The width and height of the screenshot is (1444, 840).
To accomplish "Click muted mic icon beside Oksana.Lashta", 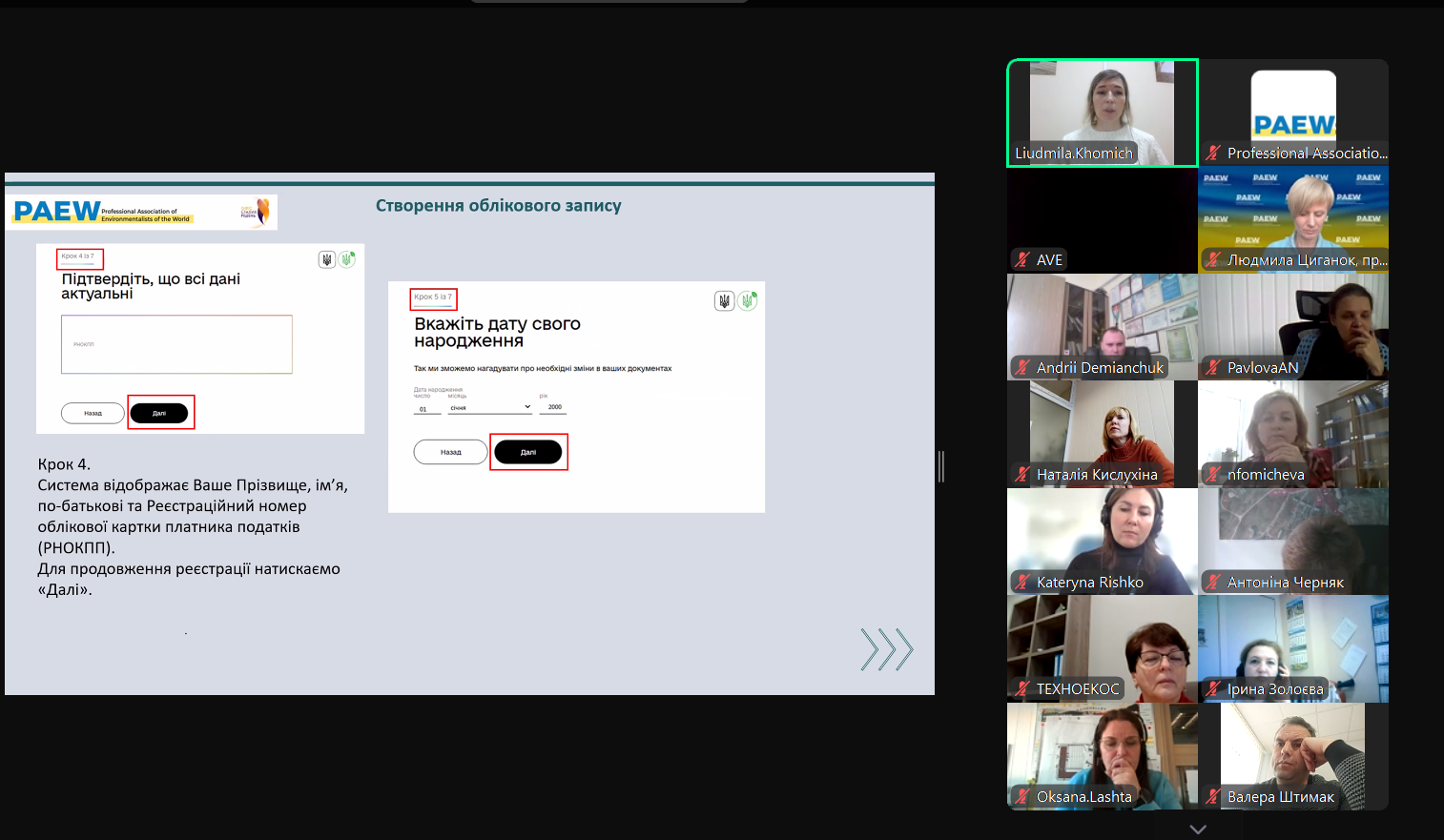I will pos(1022,796).
